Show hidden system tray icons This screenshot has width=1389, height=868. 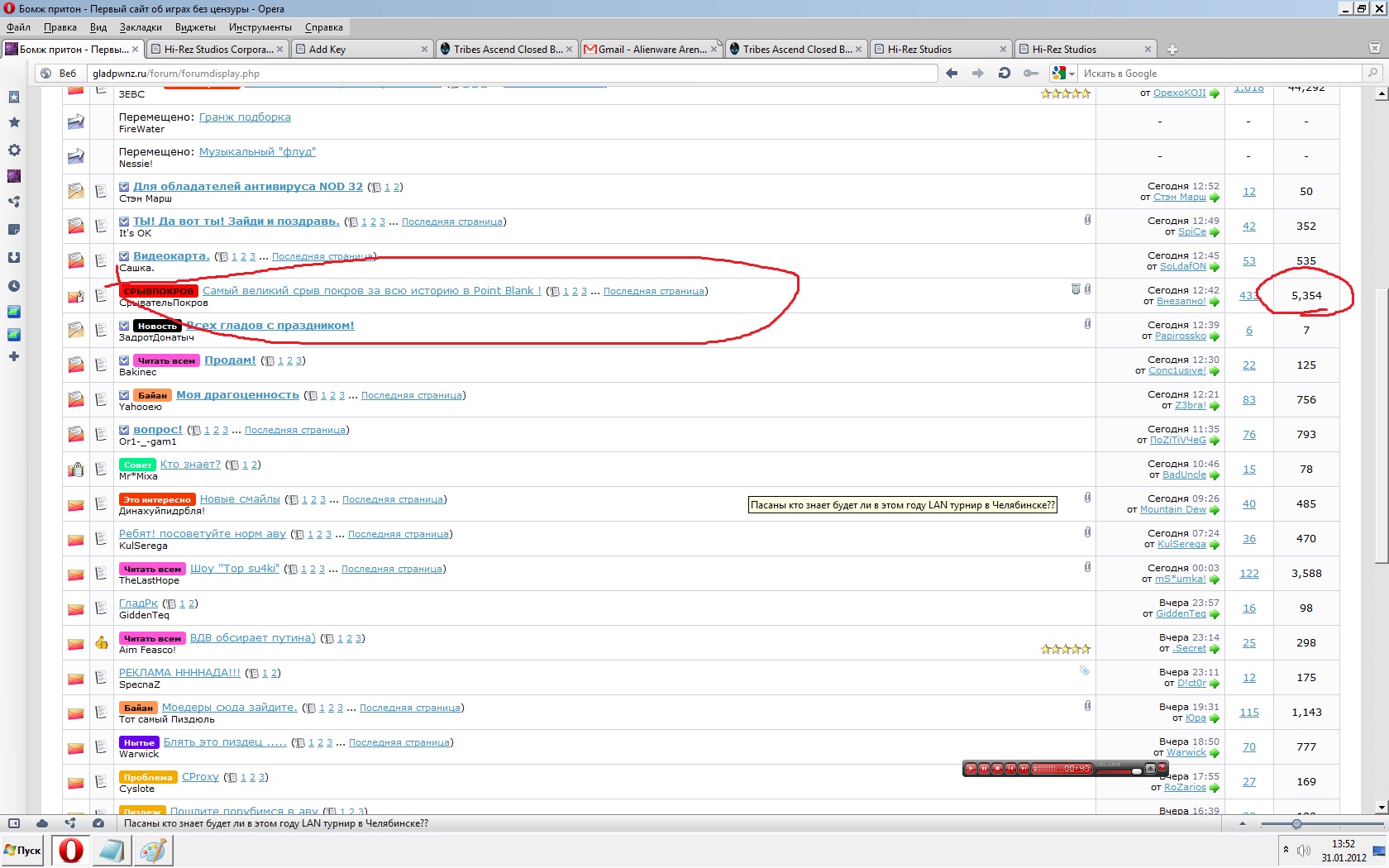point(1285,849)
